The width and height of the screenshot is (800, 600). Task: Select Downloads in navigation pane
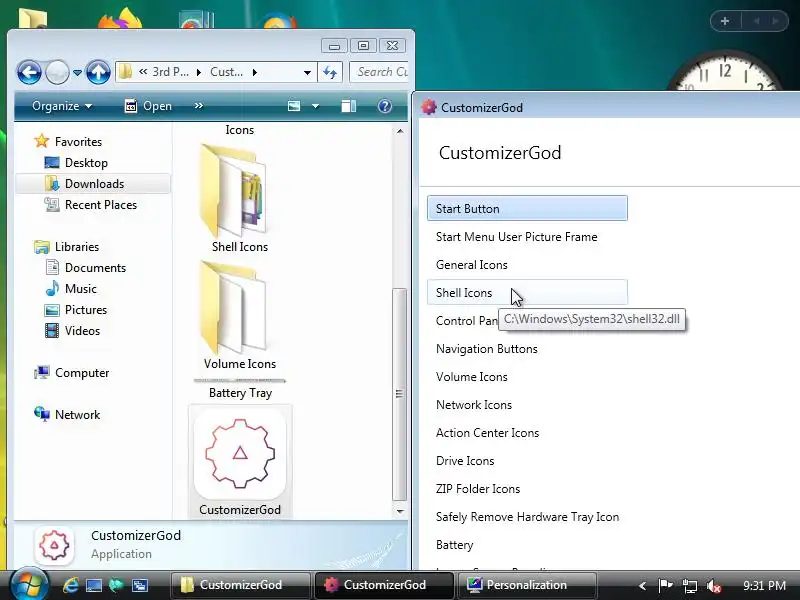(x=93, y=184)
